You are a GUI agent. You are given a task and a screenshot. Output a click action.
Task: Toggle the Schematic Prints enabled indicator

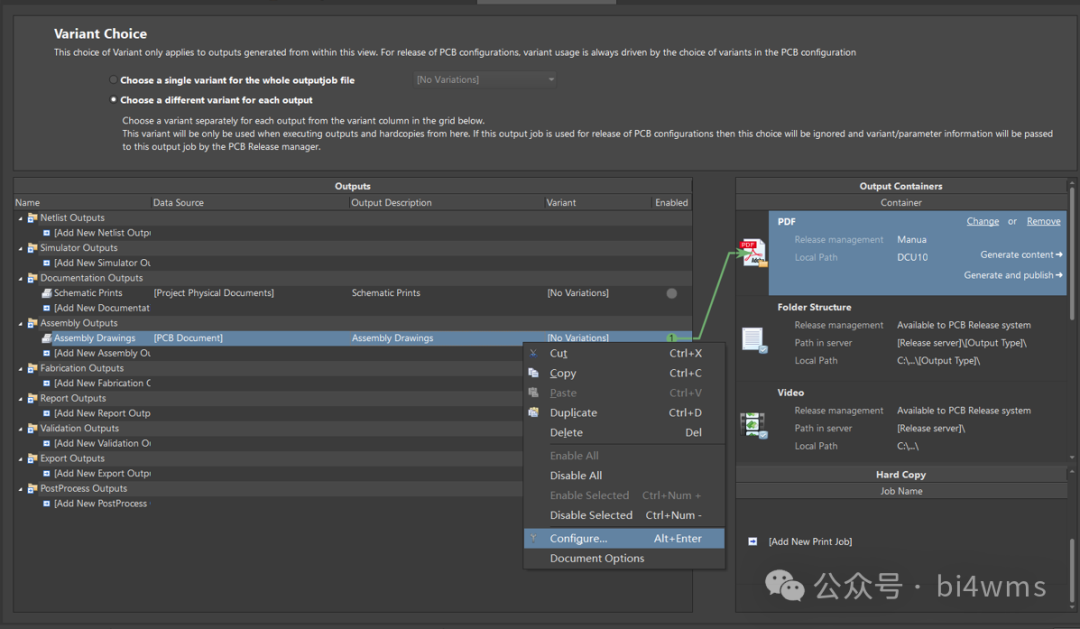671,293
